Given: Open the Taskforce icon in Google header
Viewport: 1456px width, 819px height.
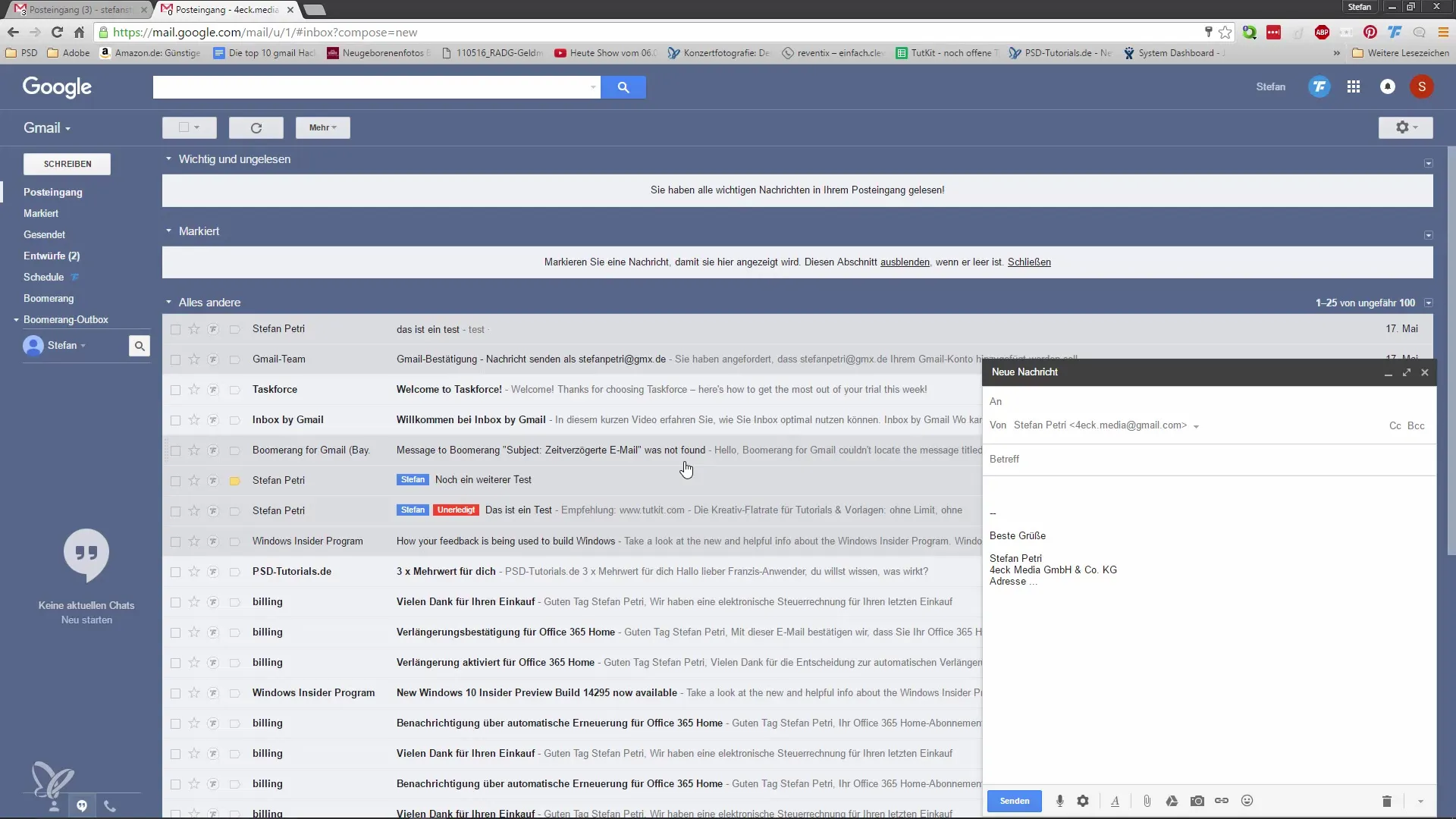Looking at the screenshot, I should [1319, 86].
